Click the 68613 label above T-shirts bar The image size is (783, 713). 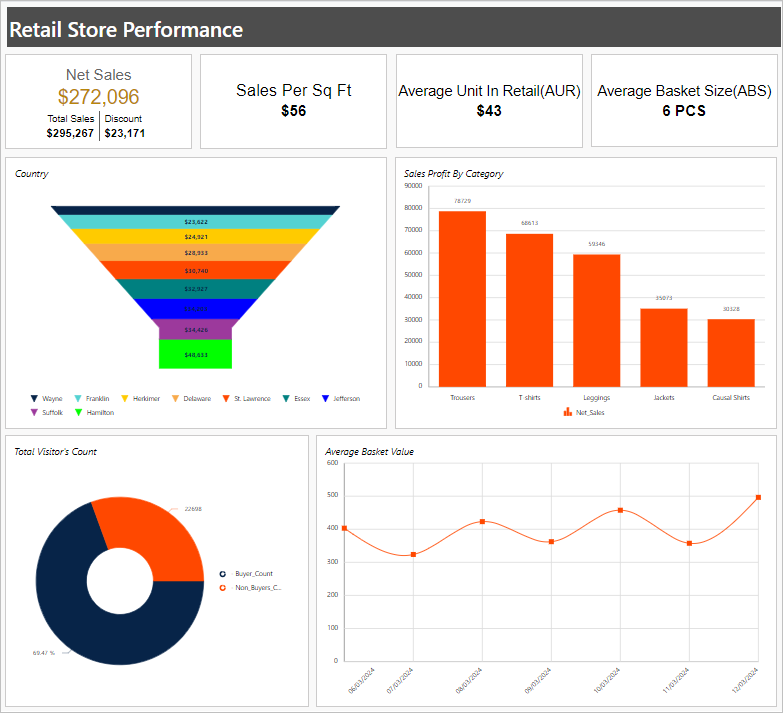[529, 223]
